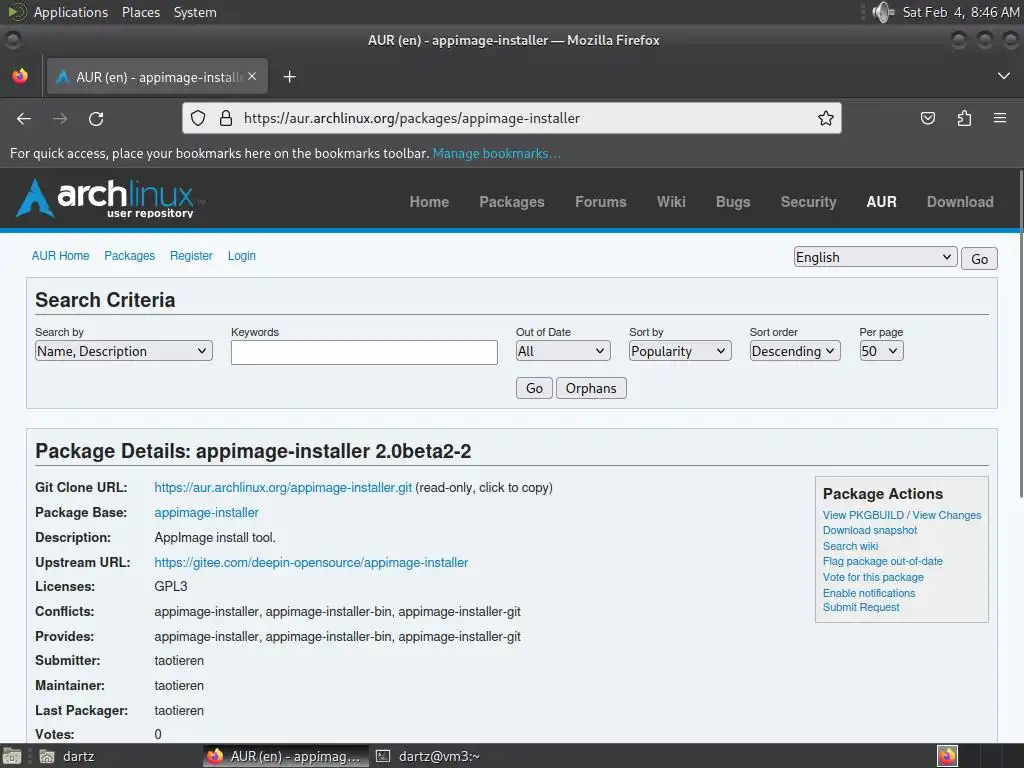Click View PKGBUILD link
1024x768 pixels.
tap(863, 515)
